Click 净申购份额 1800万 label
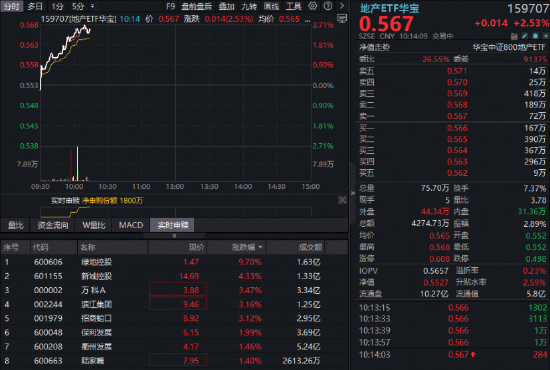The image size is (550, 370). coord(112,201)
